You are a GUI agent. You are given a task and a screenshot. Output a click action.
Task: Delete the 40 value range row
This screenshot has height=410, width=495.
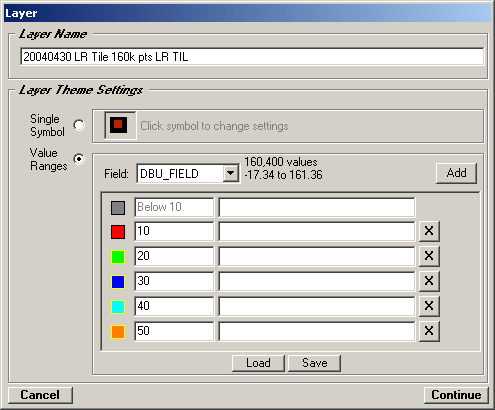tap(429, 306)
